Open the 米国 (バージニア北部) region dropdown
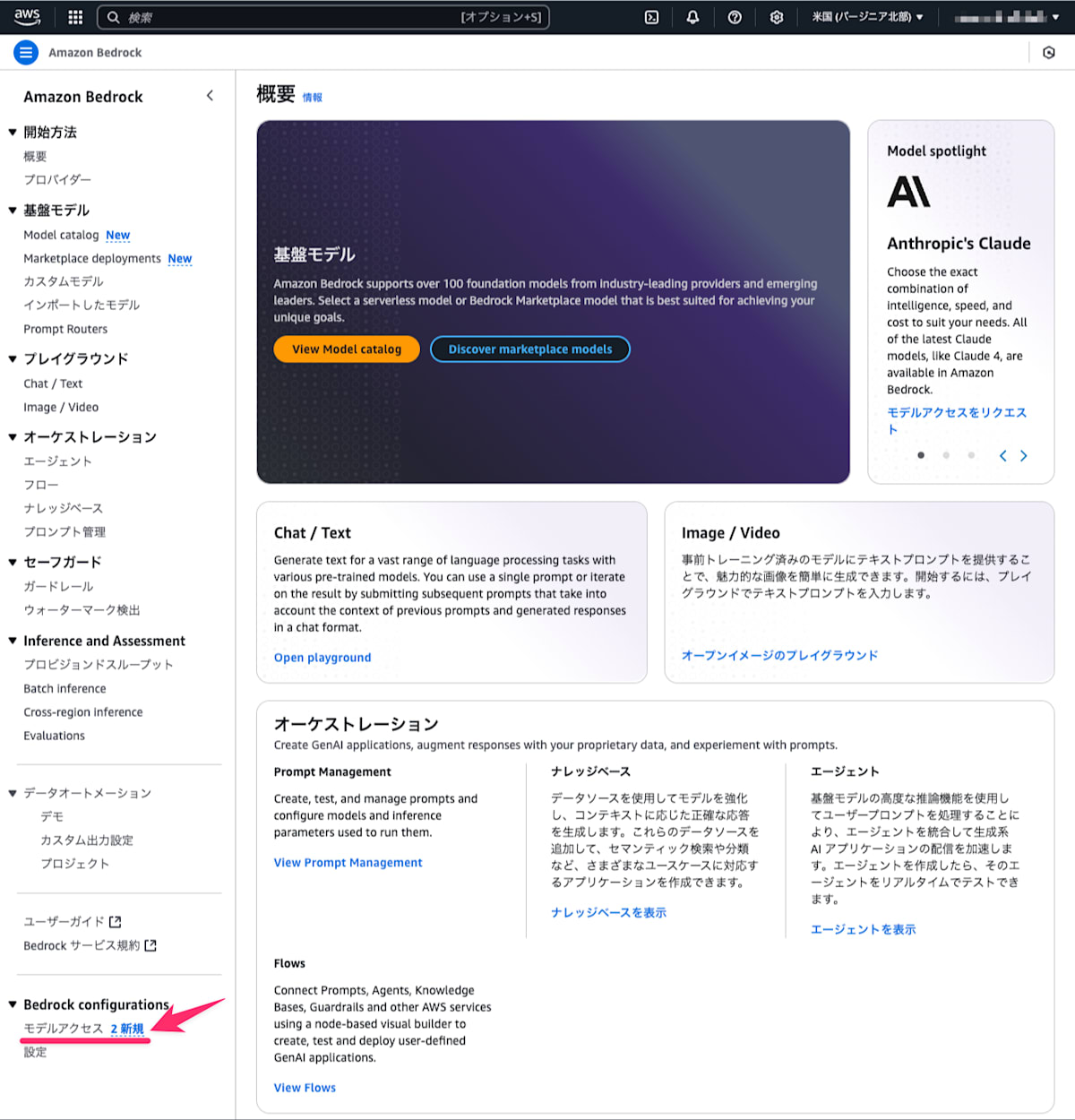This screenshot has height=1120, width=1075. (x=867, y=17)
